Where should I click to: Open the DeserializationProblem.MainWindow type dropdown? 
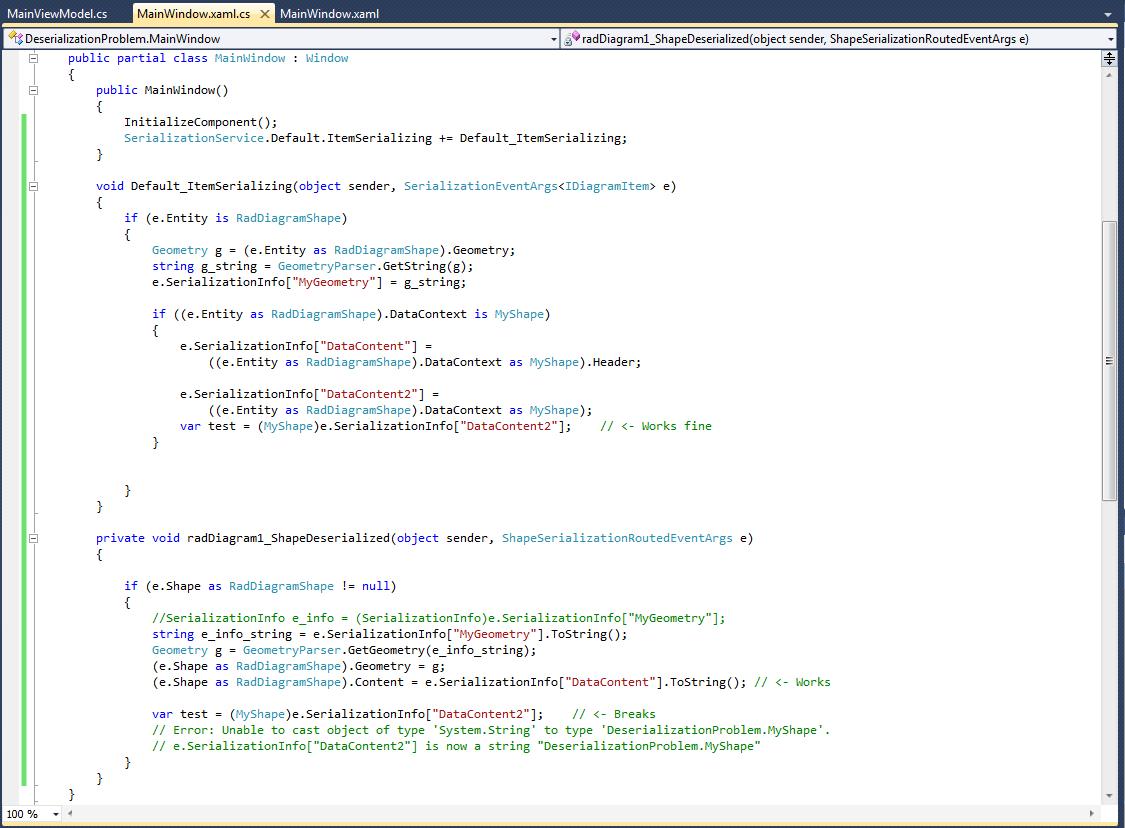(x=553, y=39)
